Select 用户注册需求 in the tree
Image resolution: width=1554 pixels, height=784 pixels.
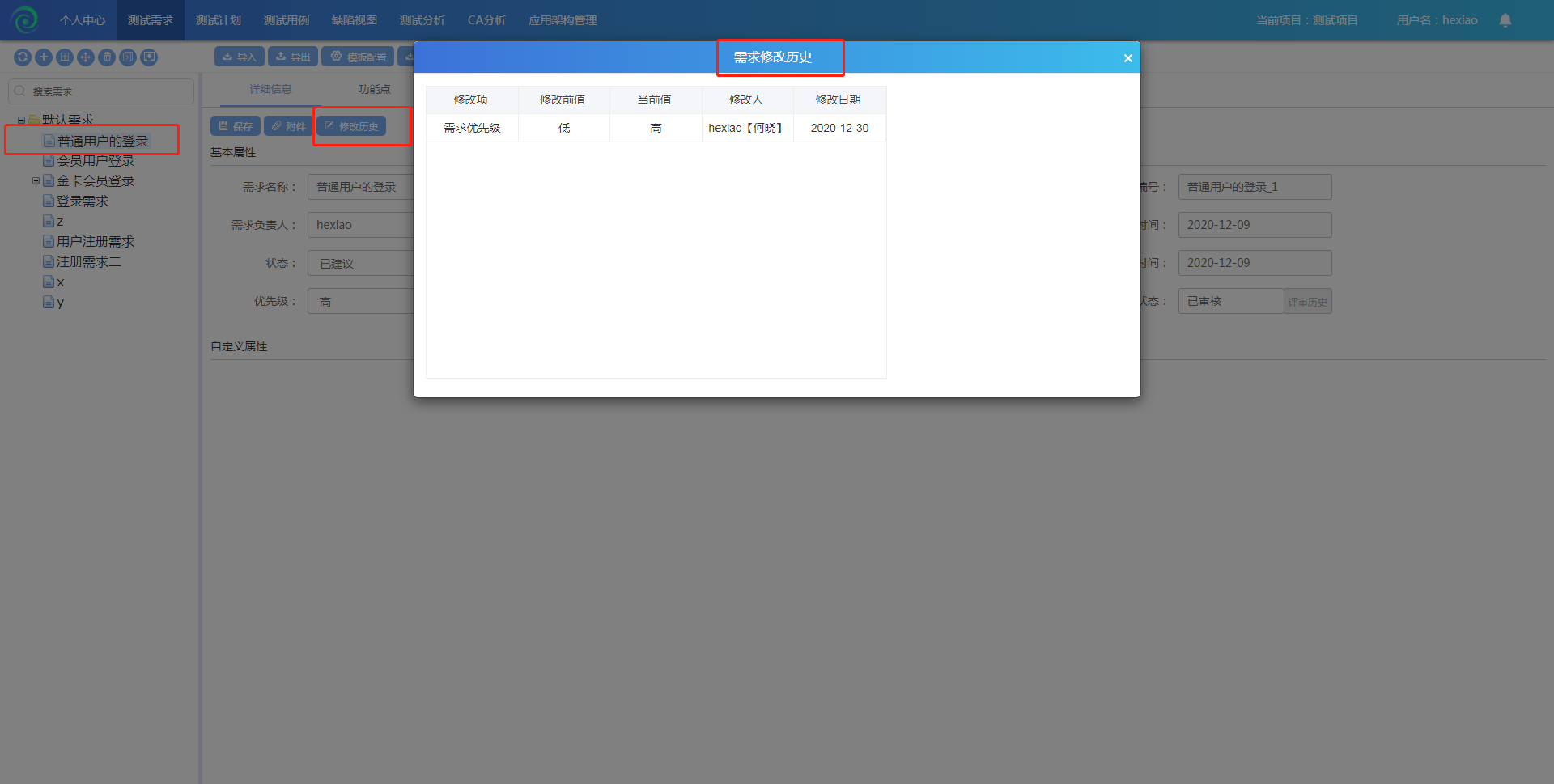pos(96,242)
